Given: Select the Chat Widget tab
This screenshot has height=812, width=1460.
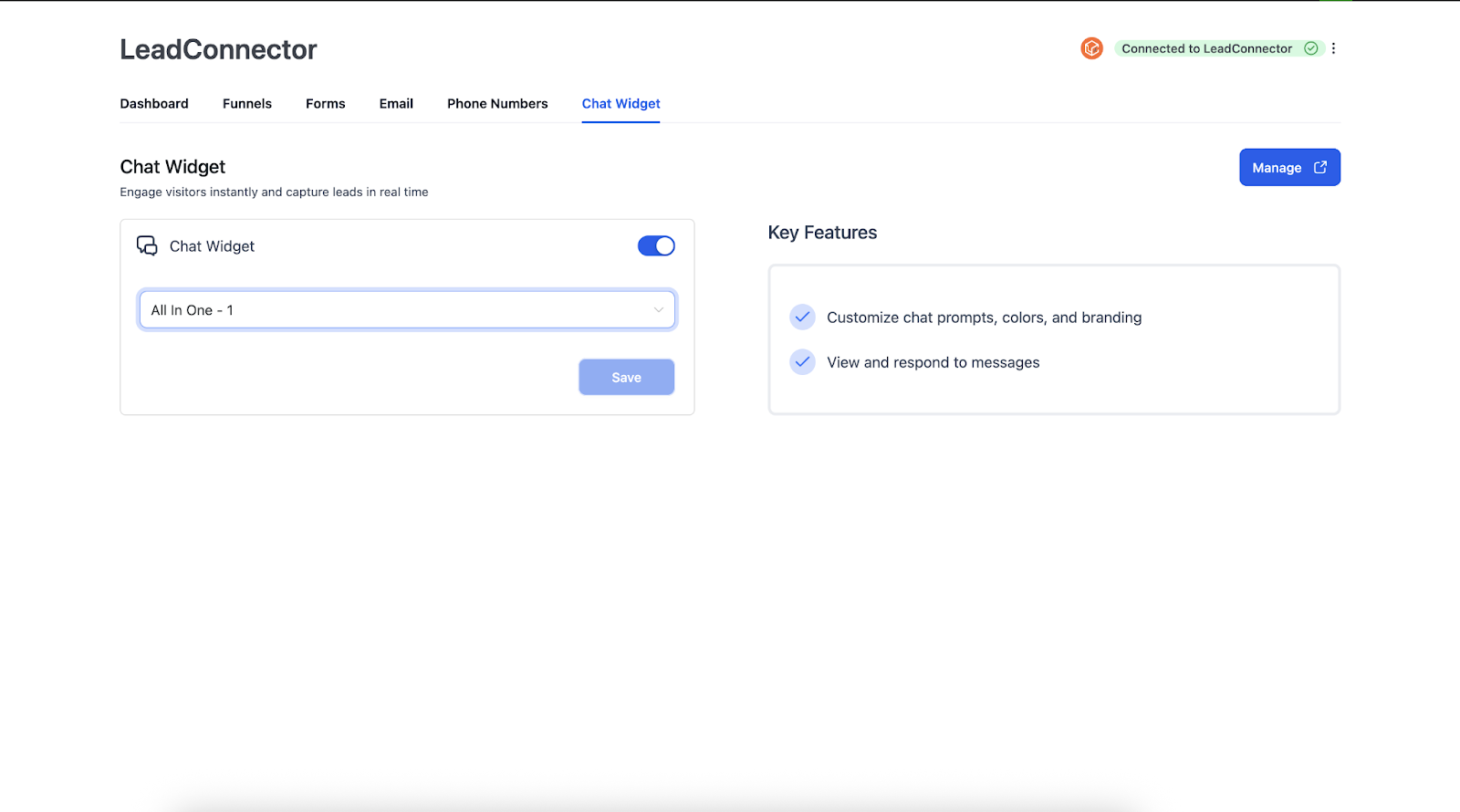Looking at the screenshot, I should 621,104.
